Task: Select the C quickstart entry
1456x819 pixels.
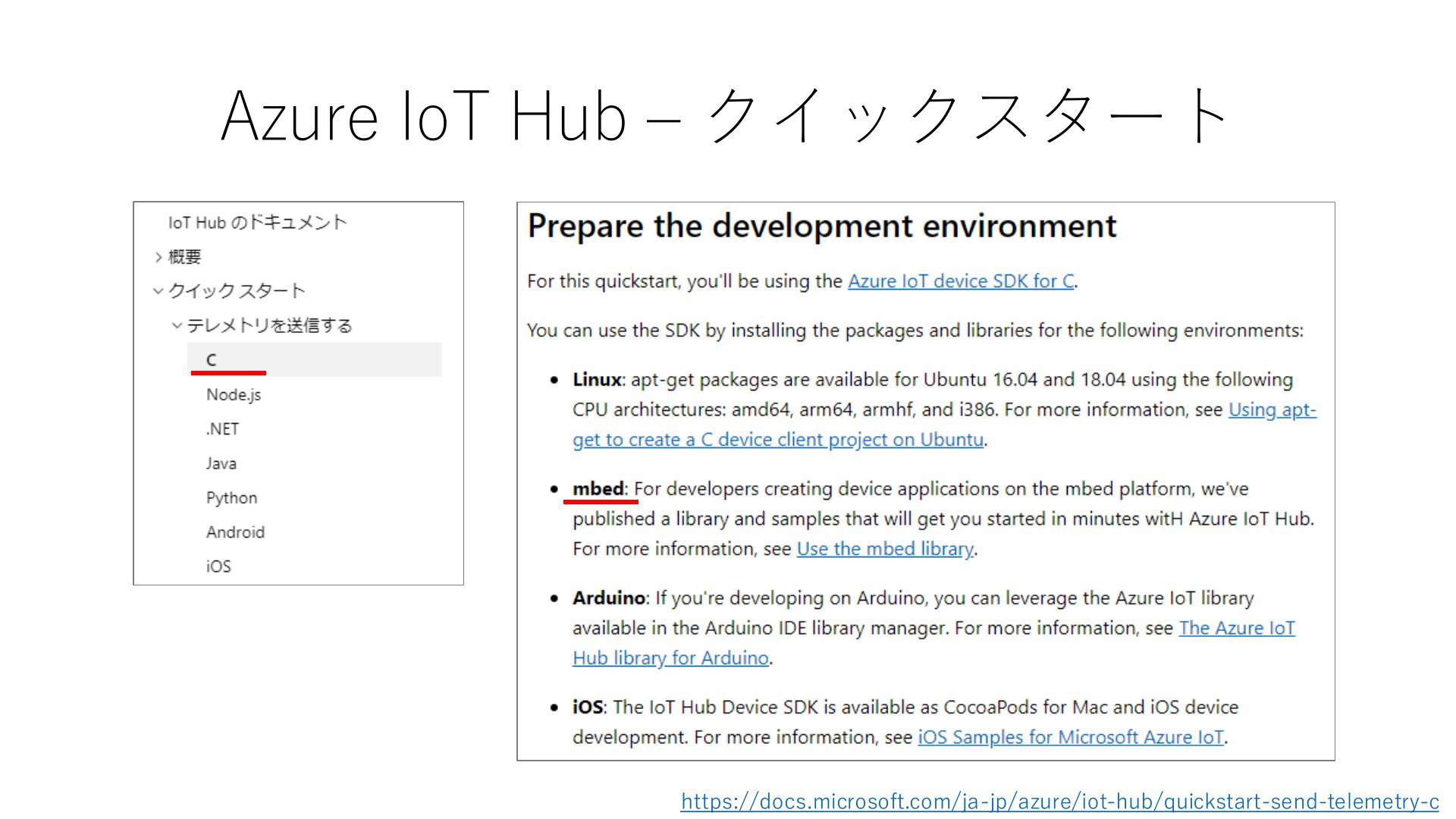Action: pos(314,359)
